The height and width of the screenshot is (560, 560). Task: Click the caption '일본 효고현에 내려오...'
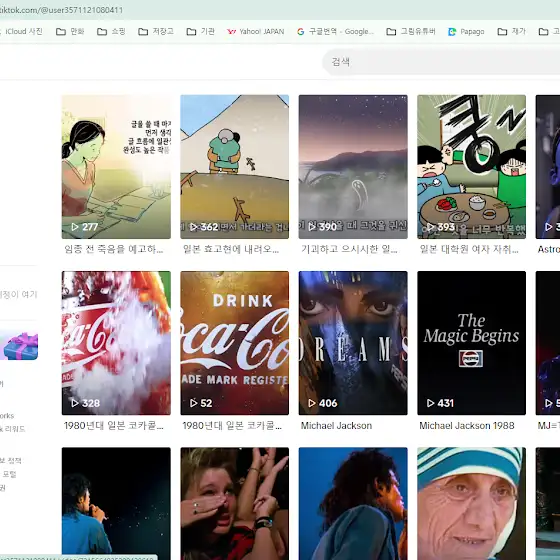click(231, 249)
